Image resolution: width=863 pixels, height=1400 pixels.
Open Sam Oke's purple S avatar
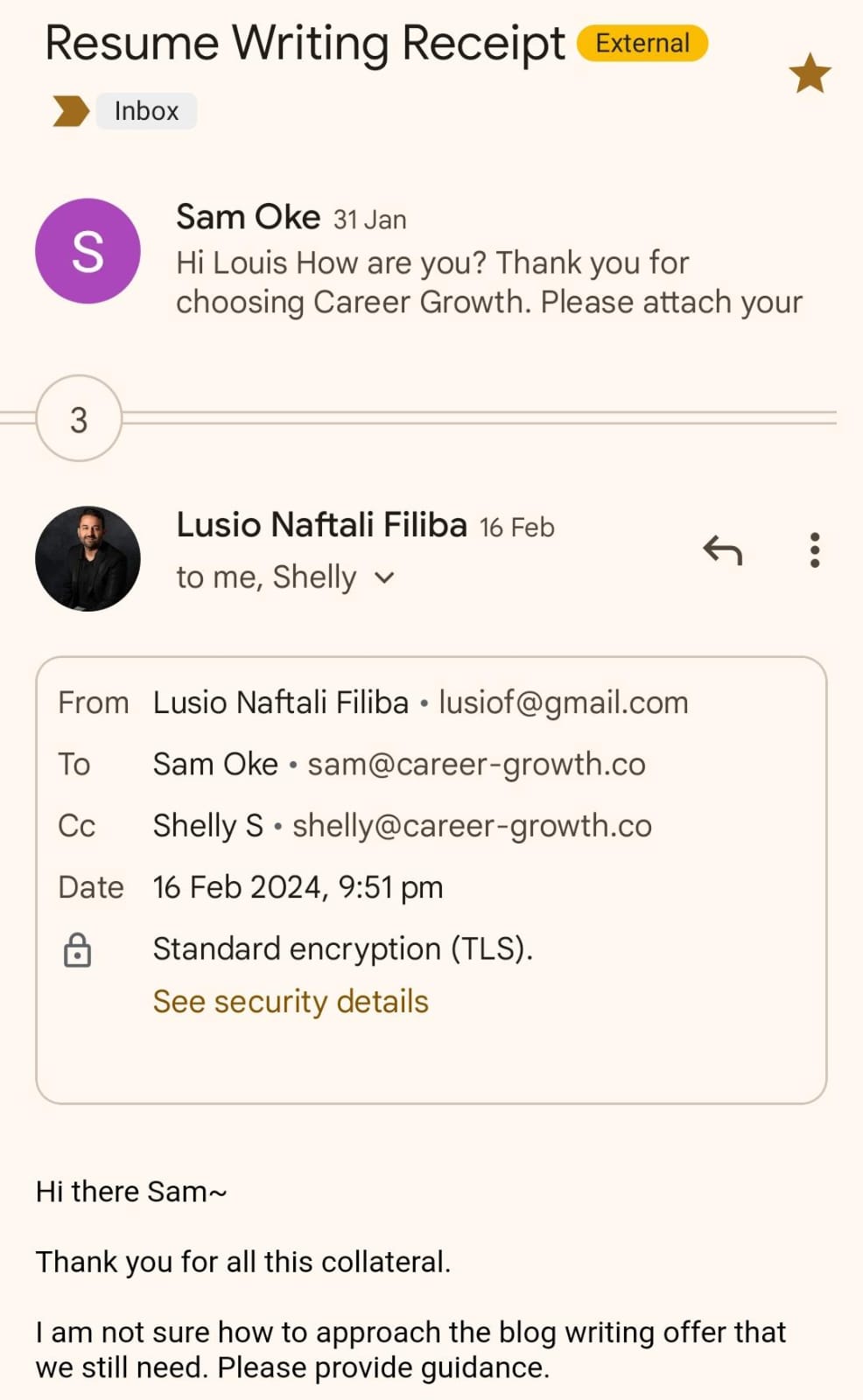point(88,251)
